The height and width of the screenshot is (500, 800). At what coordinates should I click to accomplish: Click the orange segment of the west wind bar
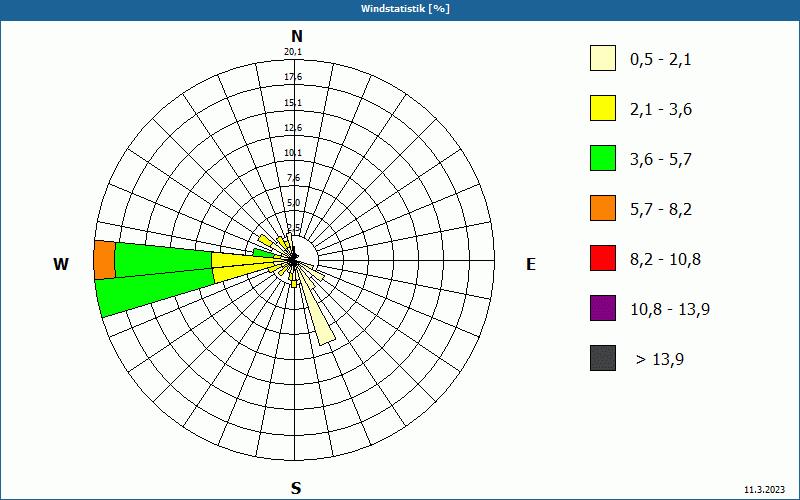(105, 260)
